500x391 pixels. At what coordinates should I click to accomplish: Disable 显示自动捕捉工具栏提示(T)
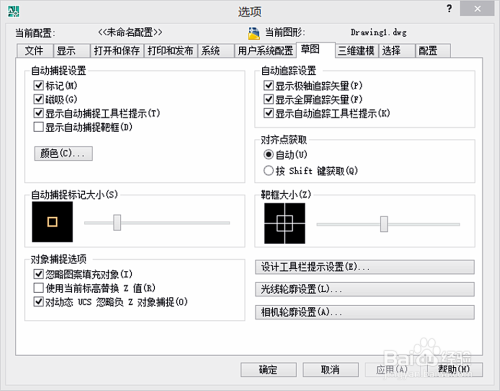(39, 113)
